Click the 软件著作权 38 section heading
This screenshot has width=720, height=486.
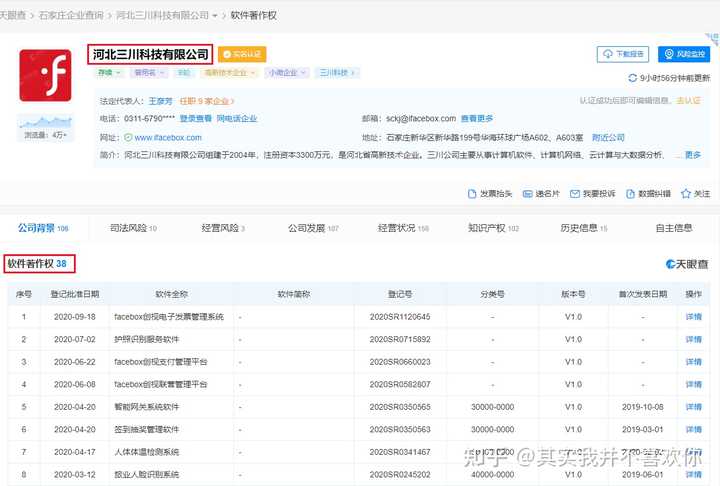[x=39, y=264]
